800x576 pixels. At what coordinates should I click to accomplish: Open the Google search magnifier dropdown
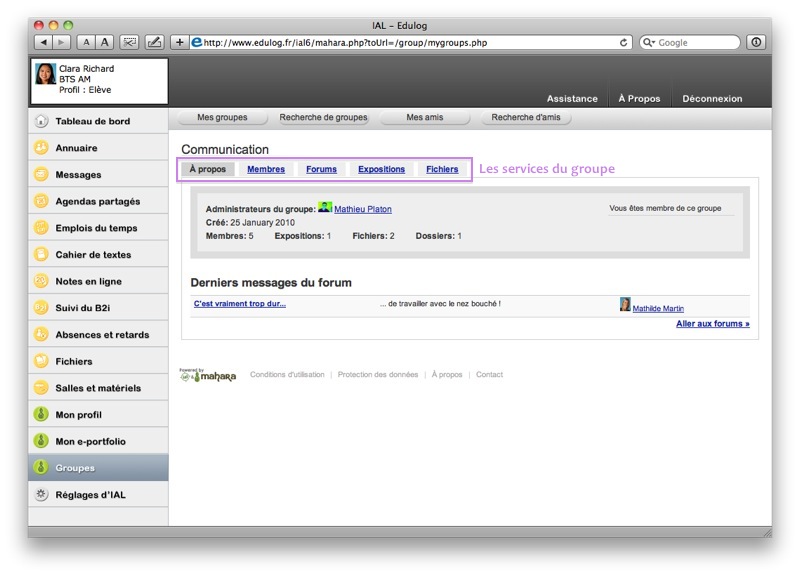[650, 43]
